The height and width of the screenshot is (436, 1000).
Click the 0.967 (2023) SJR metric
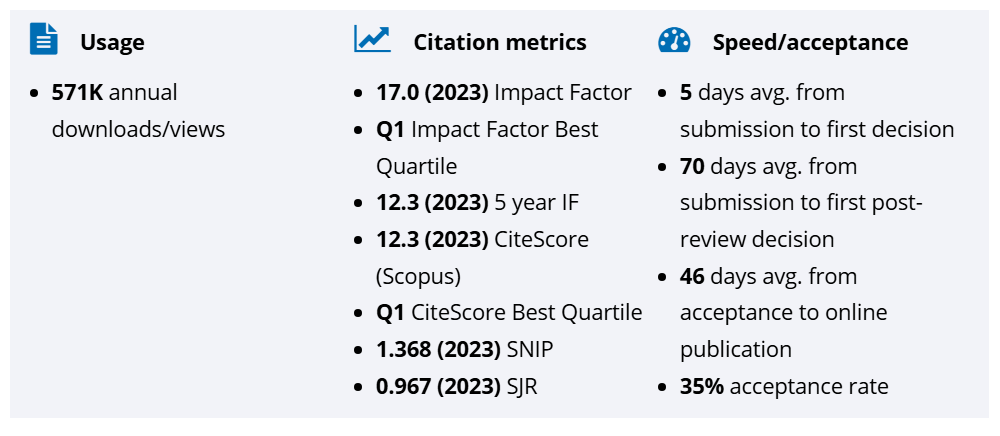click(457, 386)
